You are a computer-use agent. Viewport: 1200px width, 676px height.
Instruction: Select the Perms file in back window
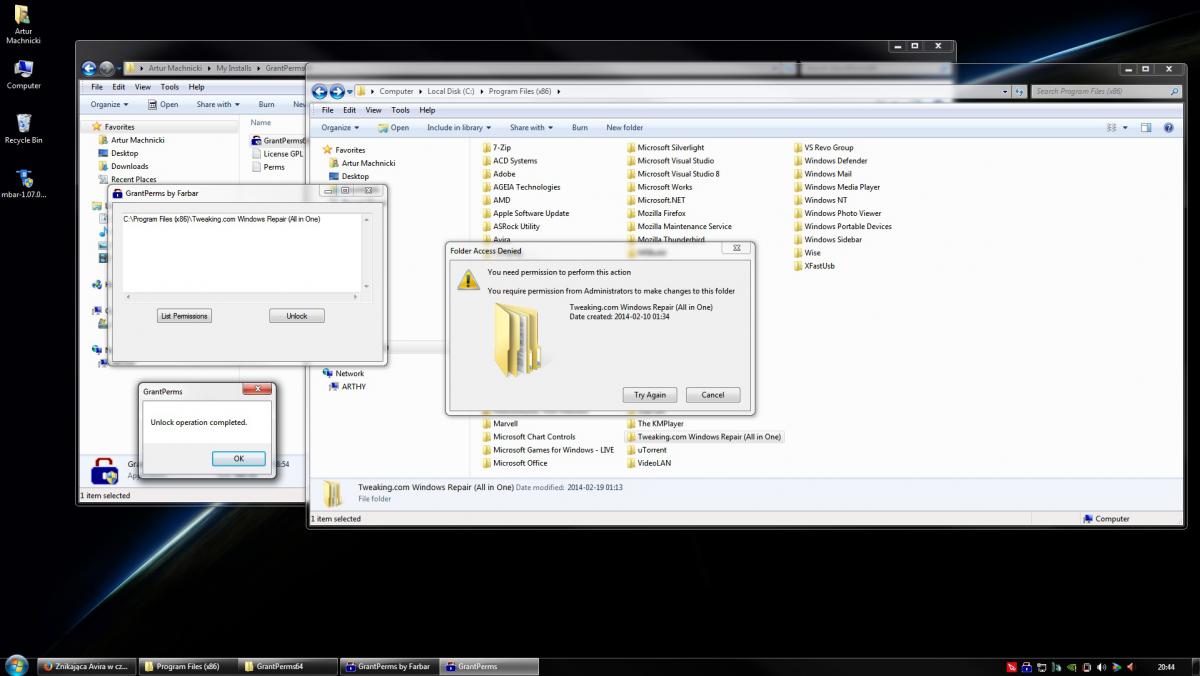point(268,167)
